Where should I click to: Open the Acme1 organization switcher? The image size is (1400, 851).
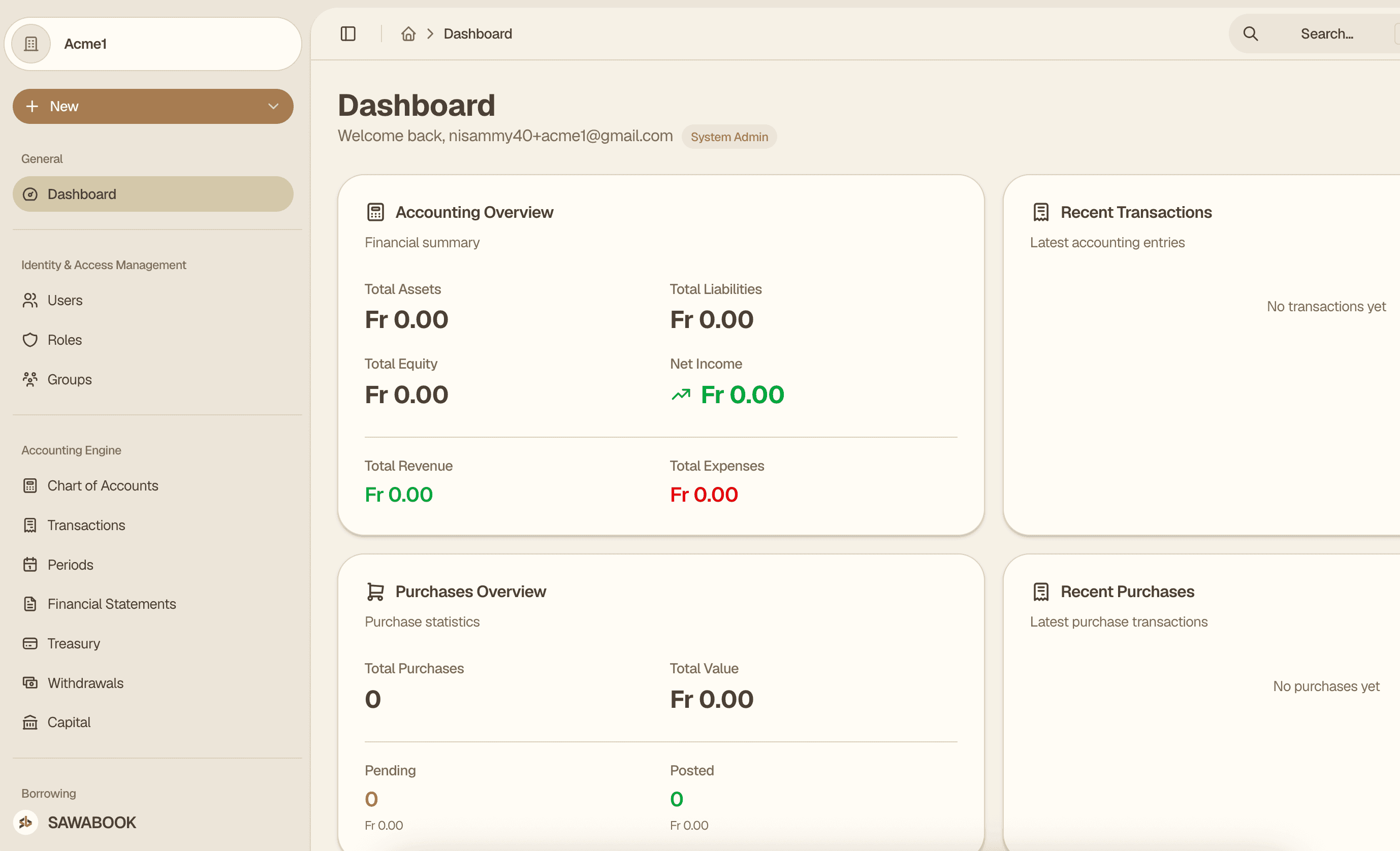153,44
